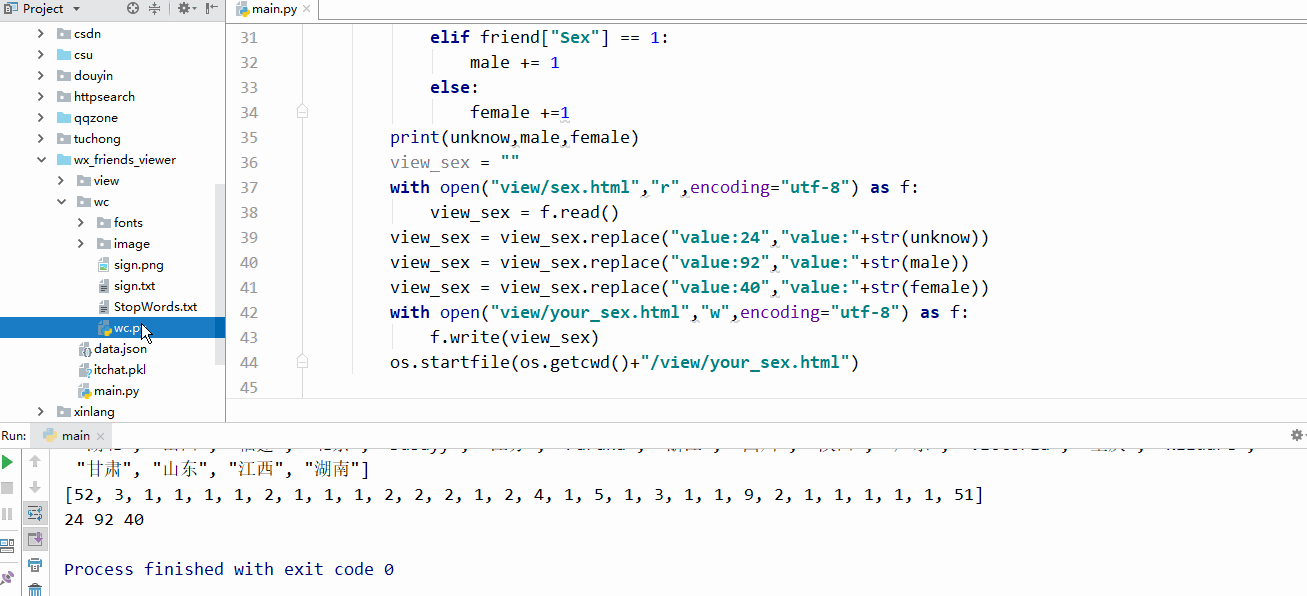Screen dimensions: 1307x596
Task: Click the 'female +=1' code line
Action: click(x=520, y=112)
